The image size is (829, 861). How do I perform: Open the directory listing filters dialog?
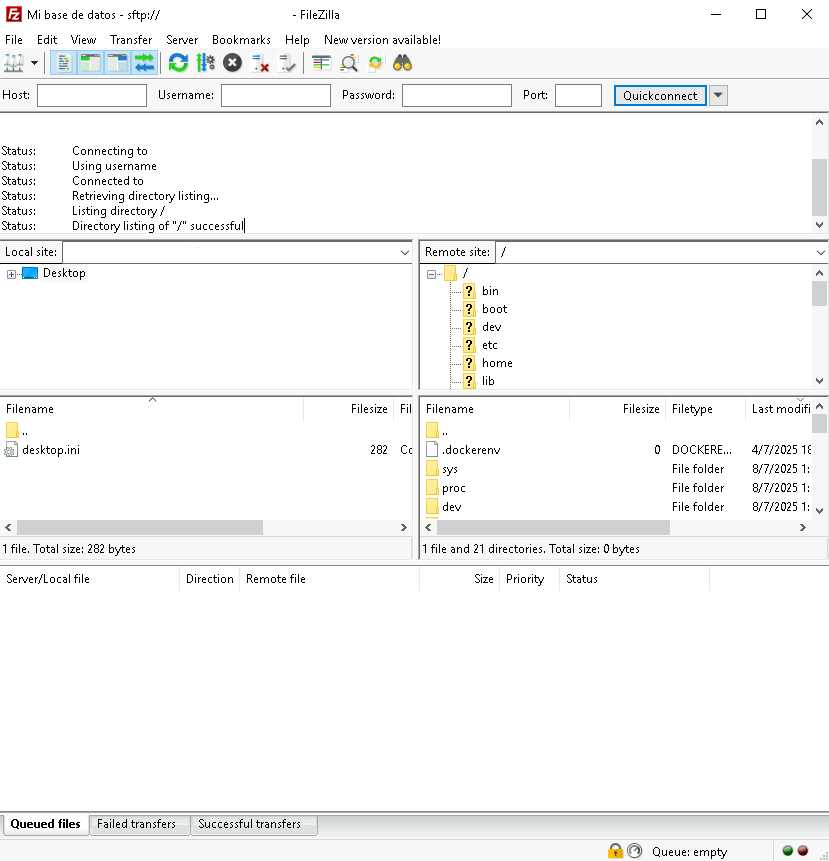321,63
